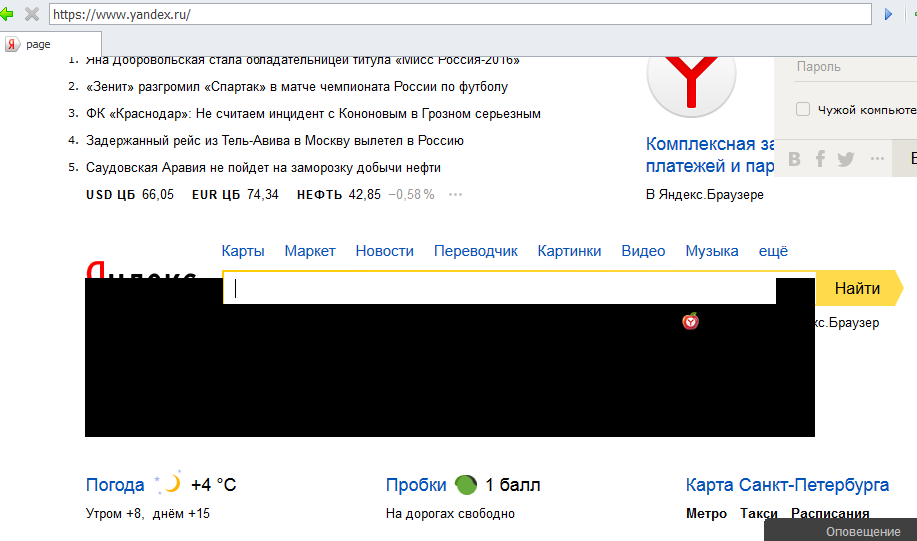This screenshot has height=541, width=917.
Task: Click В Яндекс.Браузере caption under promo
Action: [705, 194]
